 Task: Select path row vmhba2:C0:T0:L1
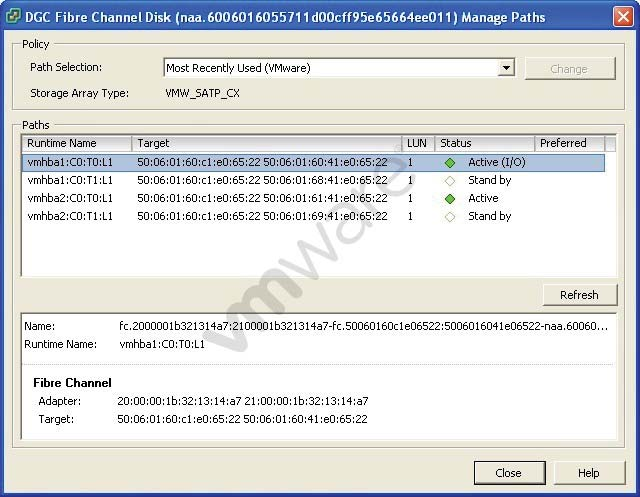[313, 198]
